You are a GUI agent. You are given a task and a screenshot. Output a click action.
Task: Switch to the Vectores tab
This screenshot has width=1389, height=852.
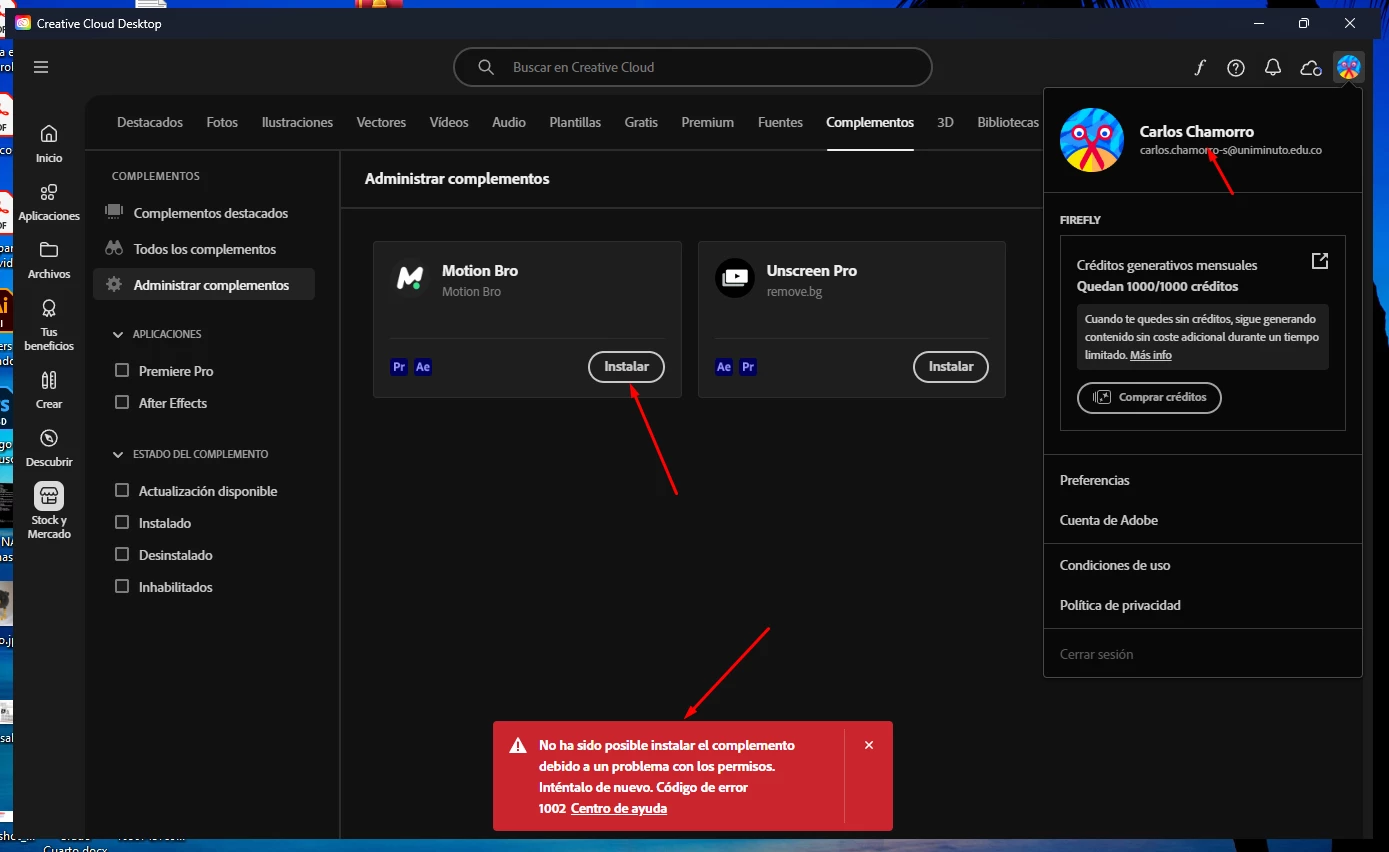(381, 122)
